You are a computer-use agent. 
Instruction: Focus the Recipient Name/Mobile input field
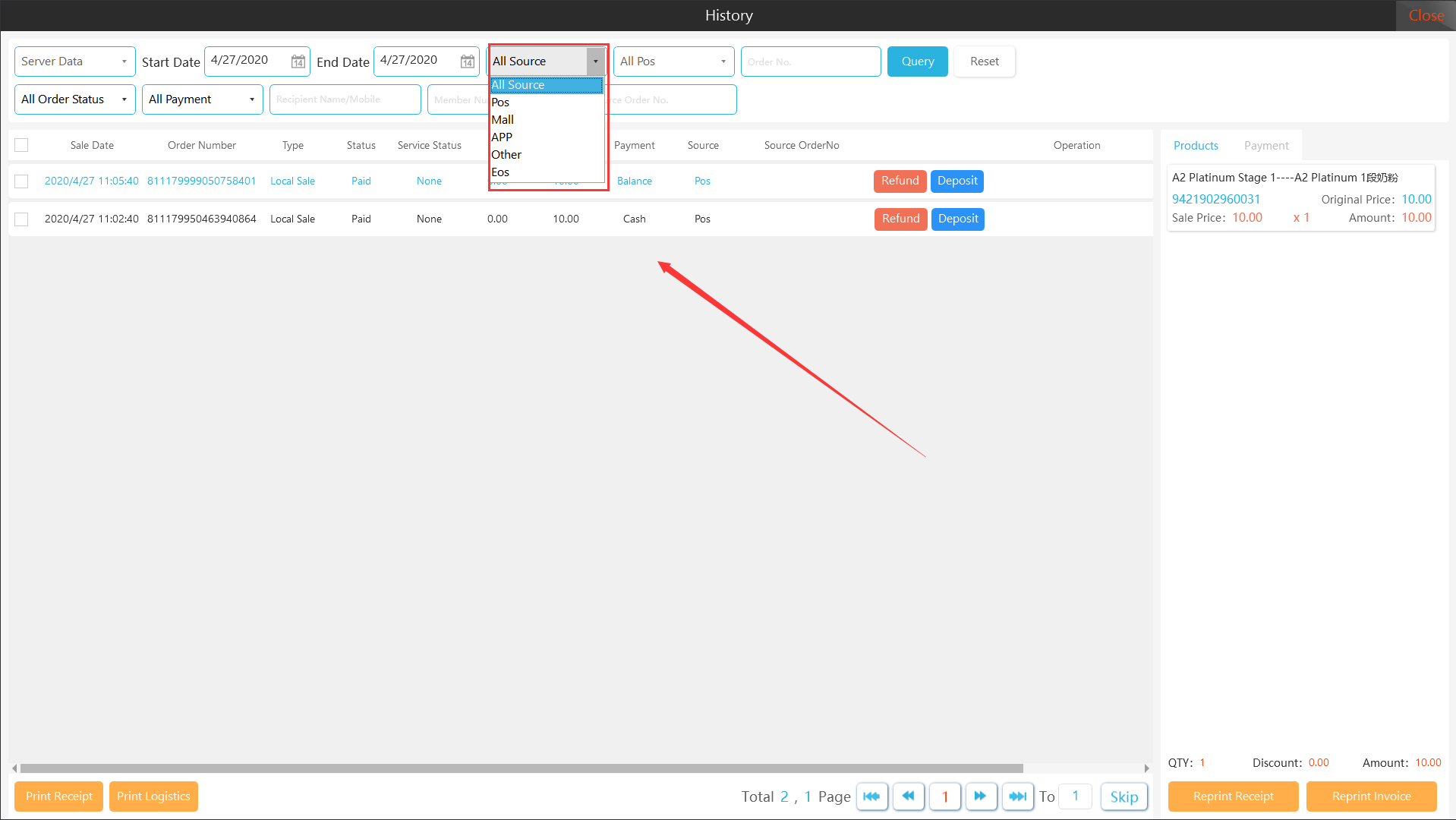tap(345, 99)
